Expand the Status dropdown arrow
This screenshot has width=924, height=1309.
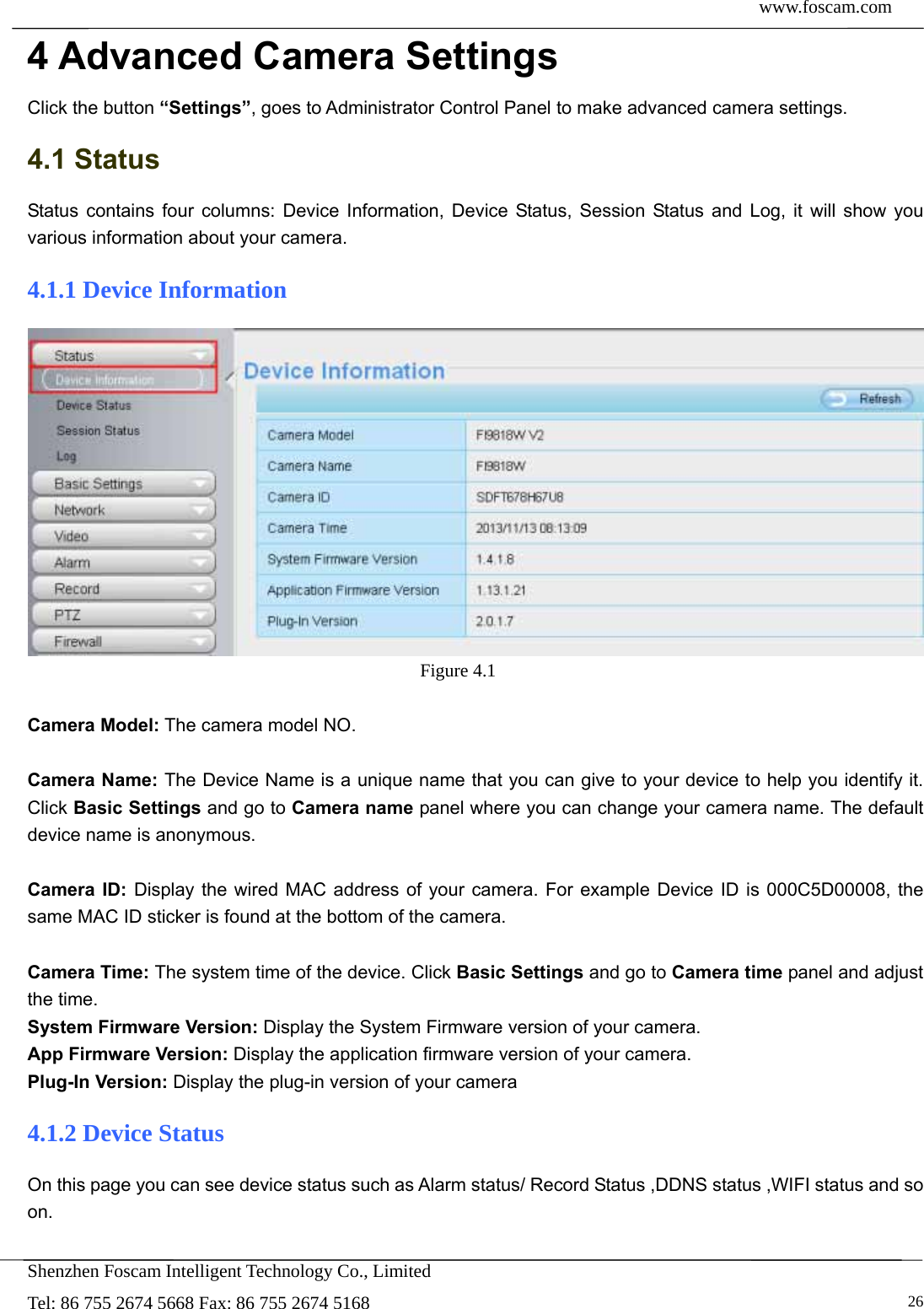coord(201,354)
